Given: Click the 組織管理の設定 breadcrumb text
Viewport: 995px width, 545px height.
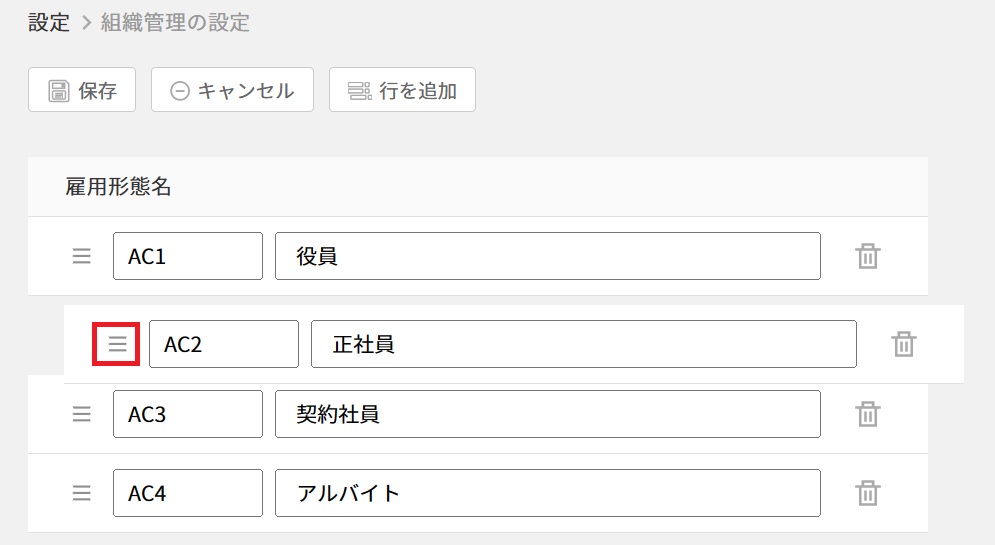Looking at the screenshot, I should point(175,22).
